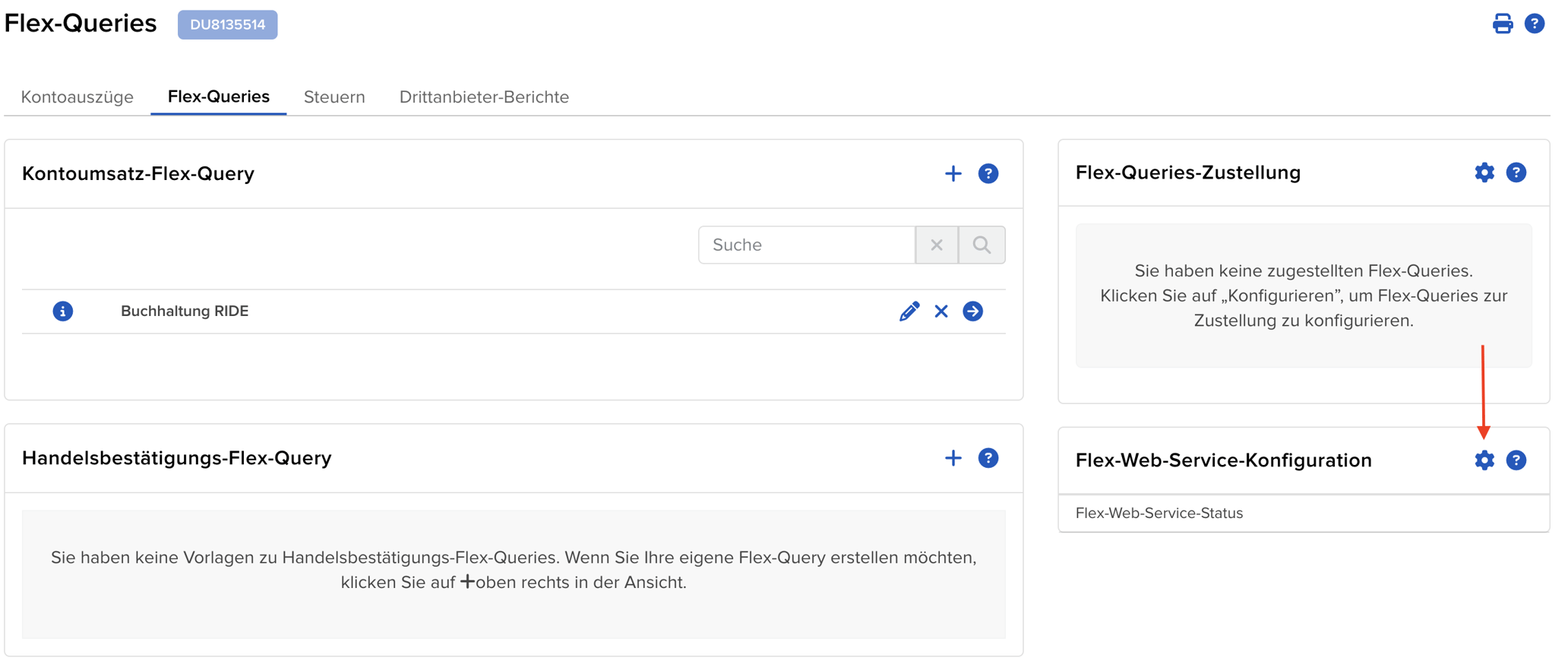Switch to the Kontoauszüge tab
Viewport: 1568px width, 667px height.
click(x=77, y=97)
